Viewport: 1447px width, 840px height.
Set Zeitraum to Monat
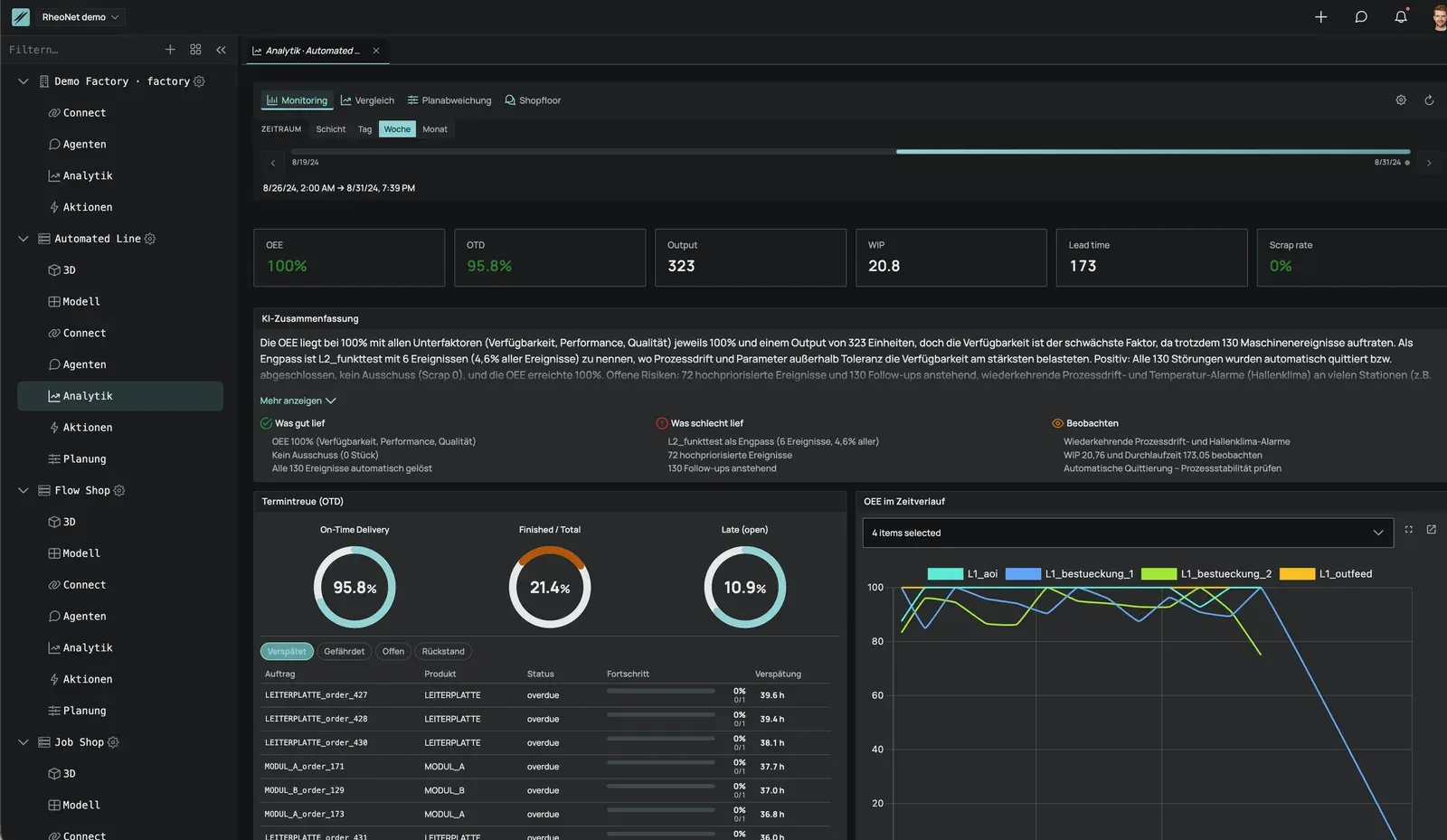coord(435,129)
